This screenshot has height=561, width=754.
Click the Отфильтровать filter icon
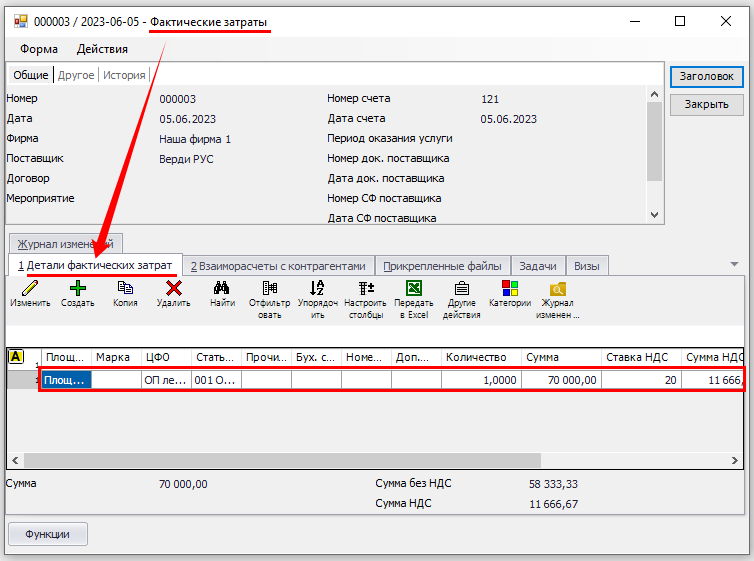click(269, 289)
